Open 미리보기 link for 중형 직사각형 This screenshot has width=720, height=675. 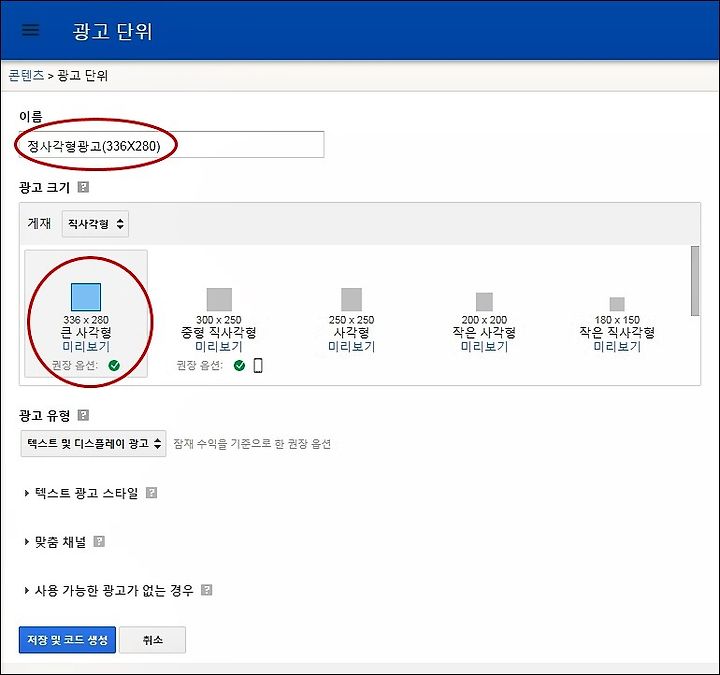219,347
